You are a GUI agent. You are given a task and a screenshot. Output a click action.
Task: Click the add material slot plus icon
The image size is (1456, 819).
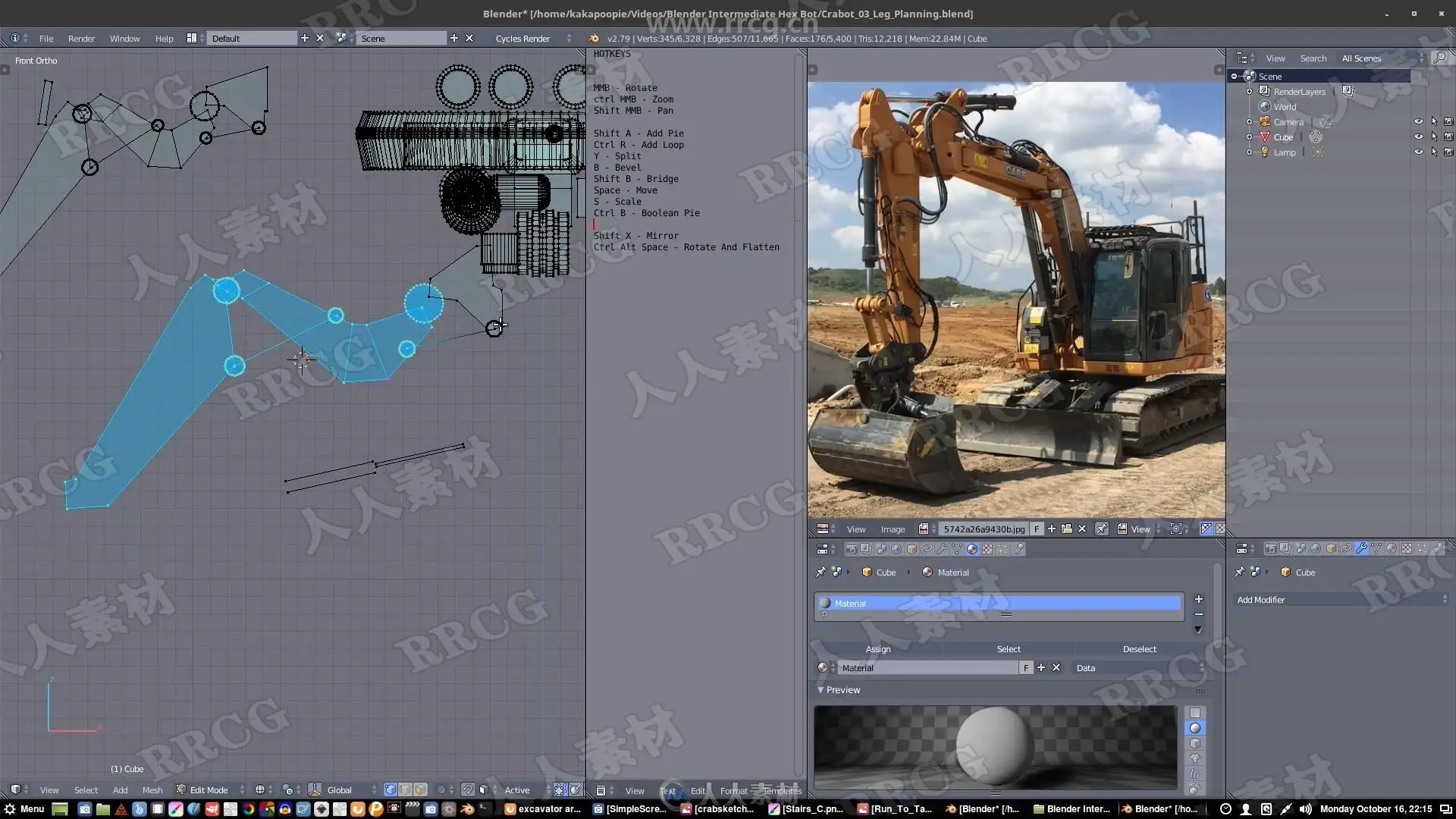pyautogui.click(x=1199, y=599)
